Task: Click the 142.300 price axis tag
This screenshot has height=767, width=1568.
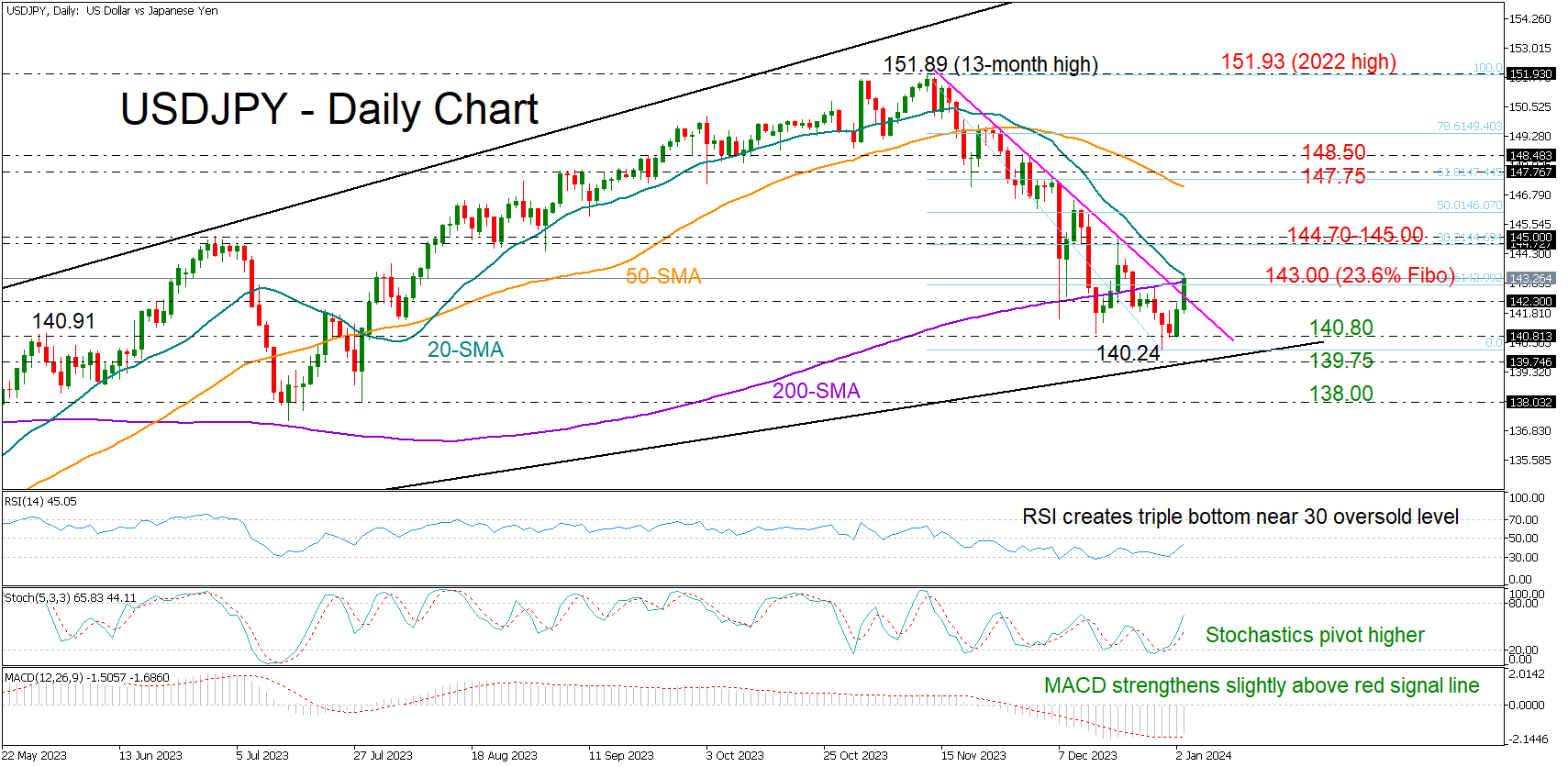Action: (1530, 301)
